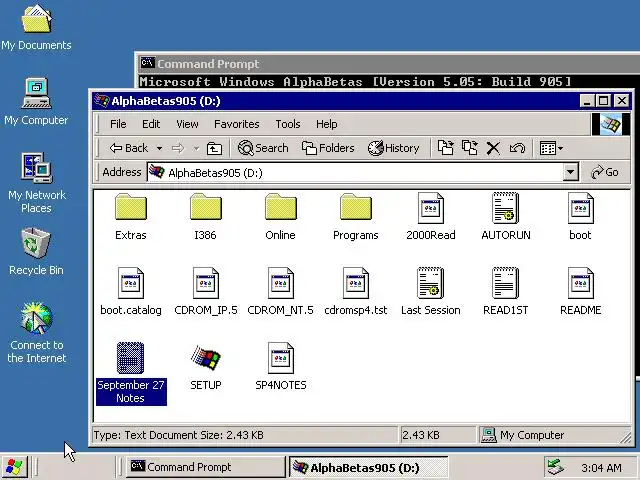
Task: Open the File menu
Action: [118, 124]
